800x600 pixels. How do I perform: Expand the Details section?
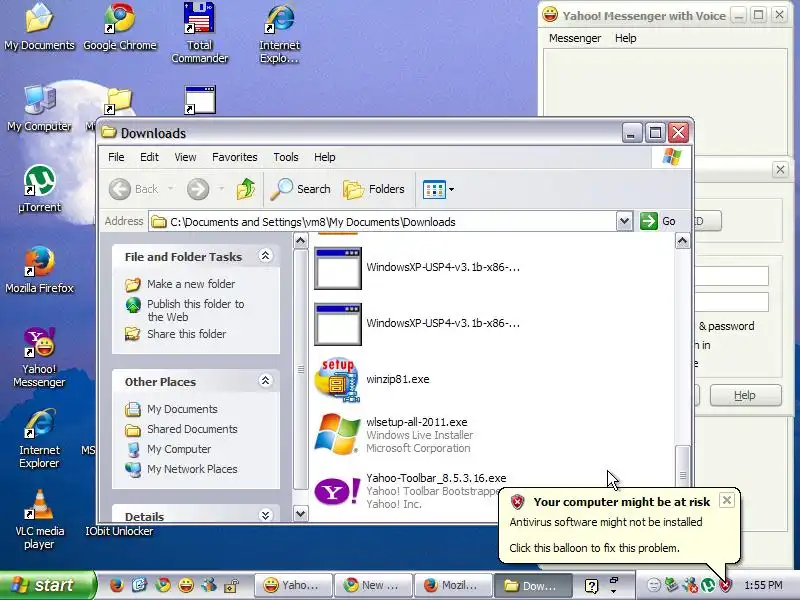[265, 515]
